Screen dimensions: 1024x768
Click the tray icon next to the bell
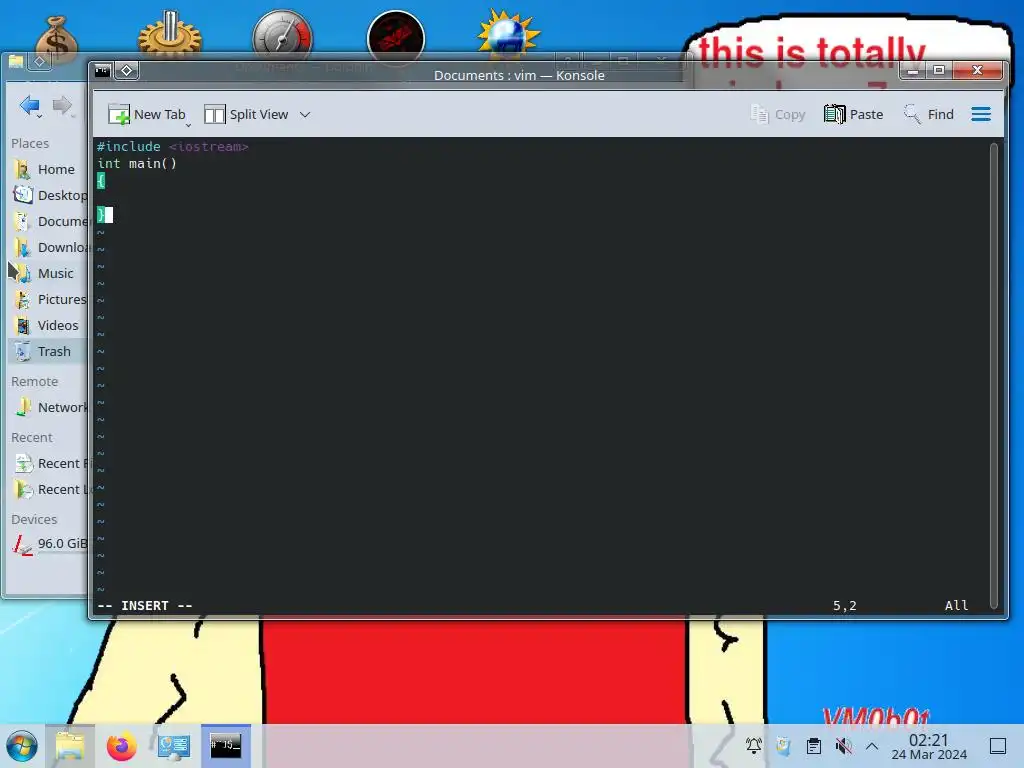coord(783,746)
